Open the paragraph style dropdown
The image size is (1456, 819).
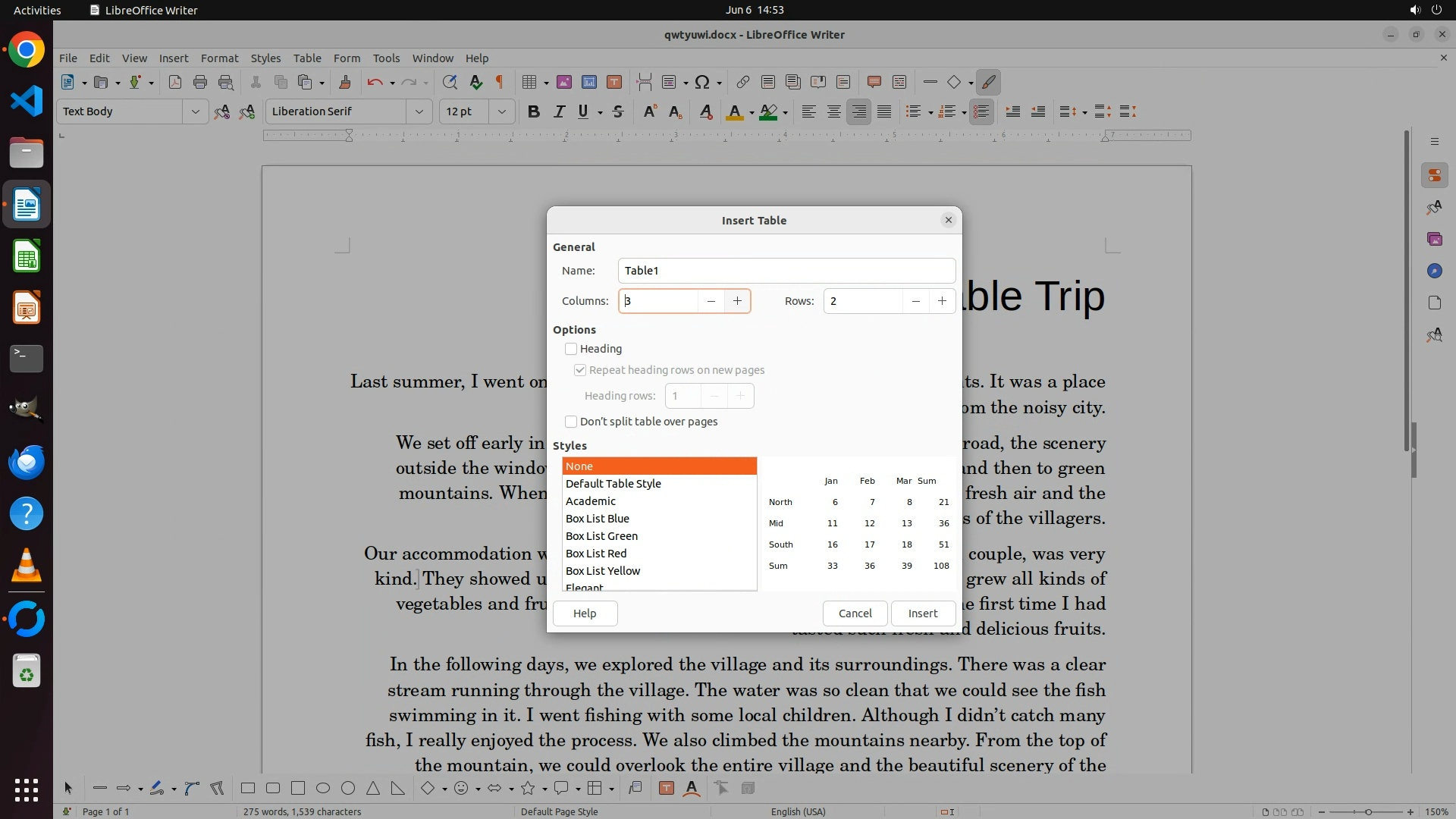tap(195, 111)
